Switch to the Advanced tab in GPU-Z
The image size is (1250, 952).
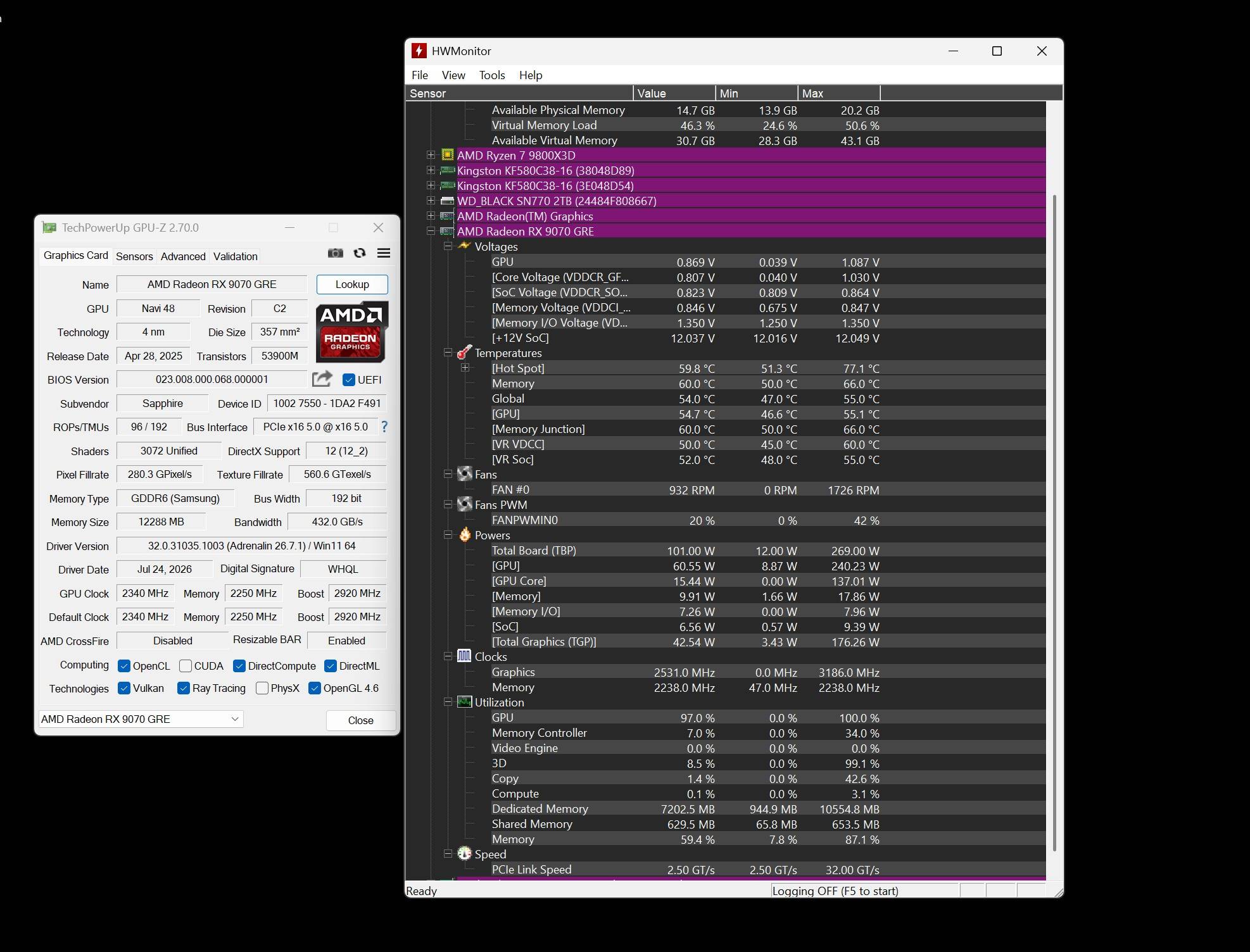183,256
